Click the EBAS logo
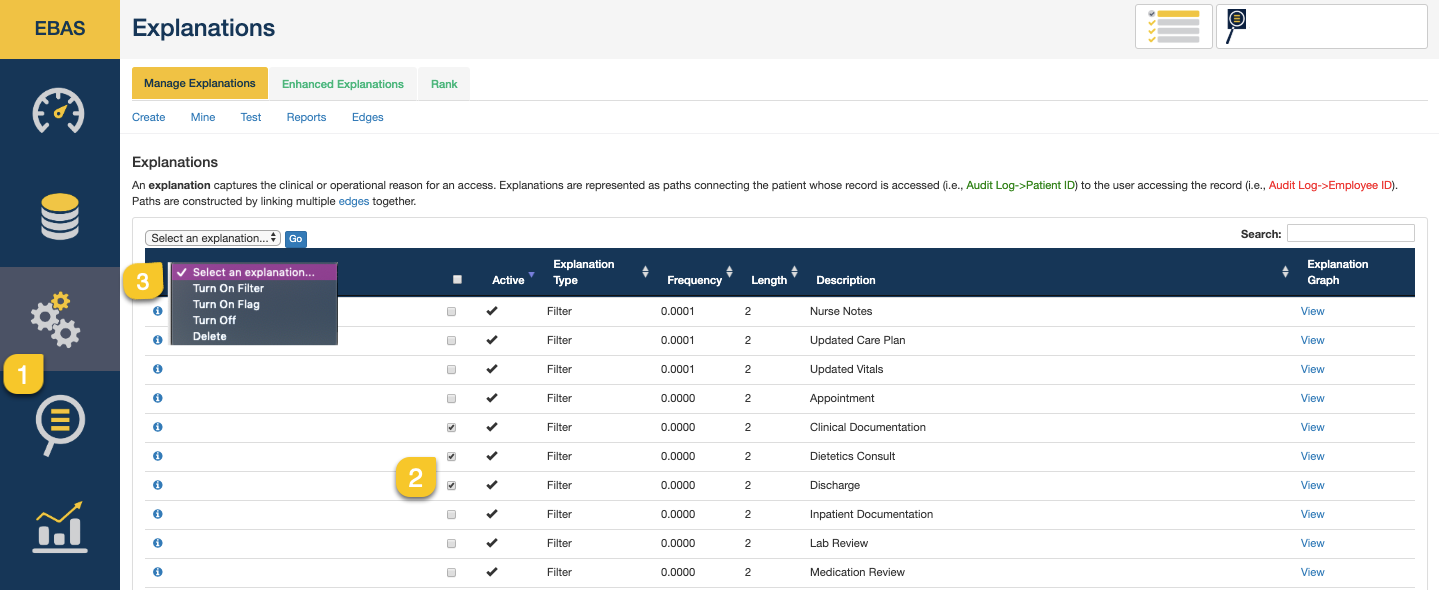This screenshot has height=590, width=1439. pyautogui.click(x=60, y=29)
